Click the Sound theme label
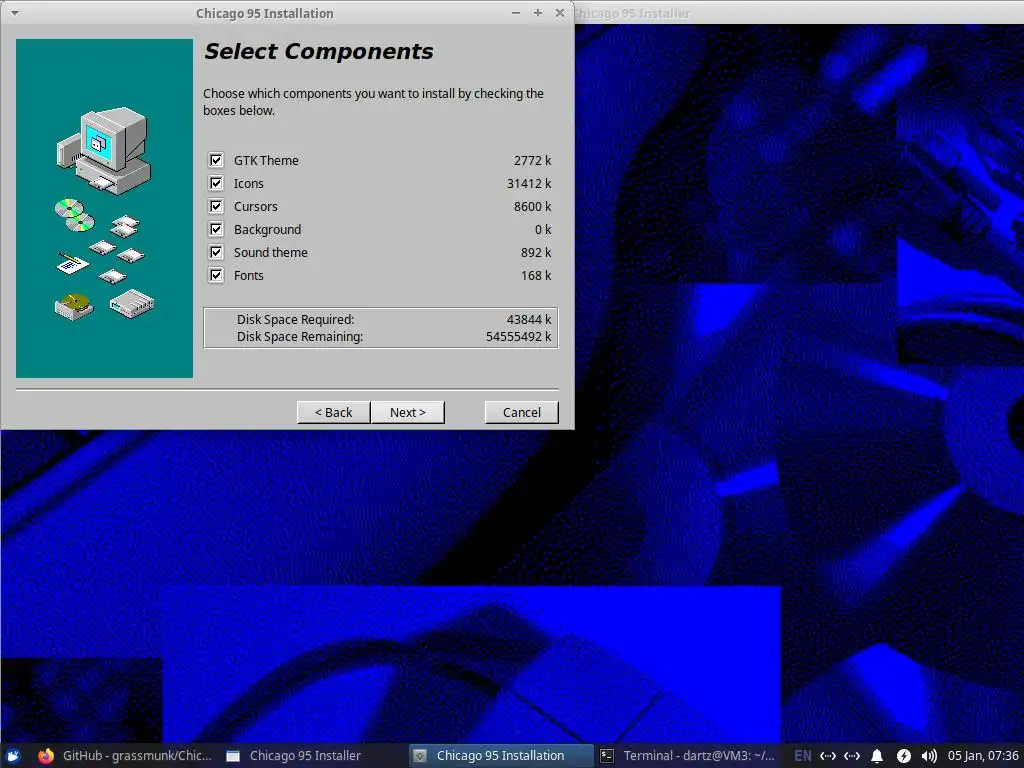 point(270,252)
